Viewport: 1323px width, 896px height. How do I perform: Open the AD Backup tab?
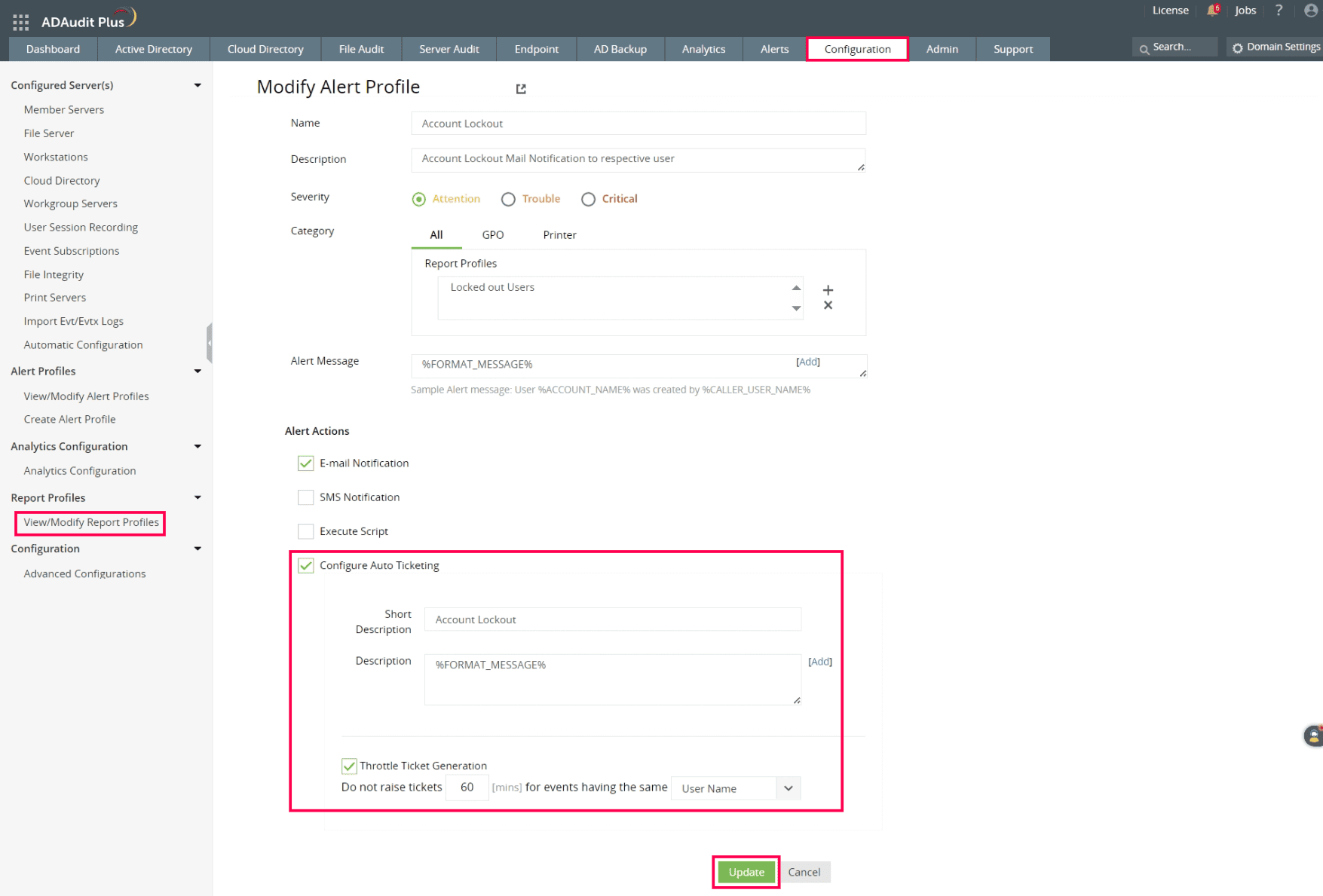point(620,49)
